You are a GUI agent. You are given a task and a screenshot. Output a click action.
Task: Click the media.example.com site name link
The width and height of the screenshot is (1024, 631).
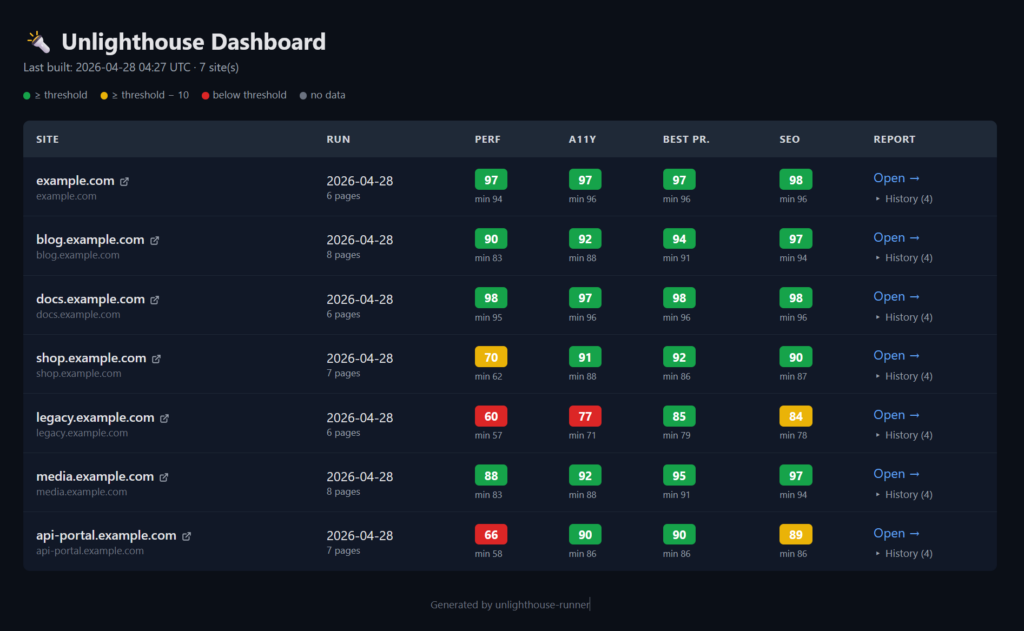pos(95,476)
